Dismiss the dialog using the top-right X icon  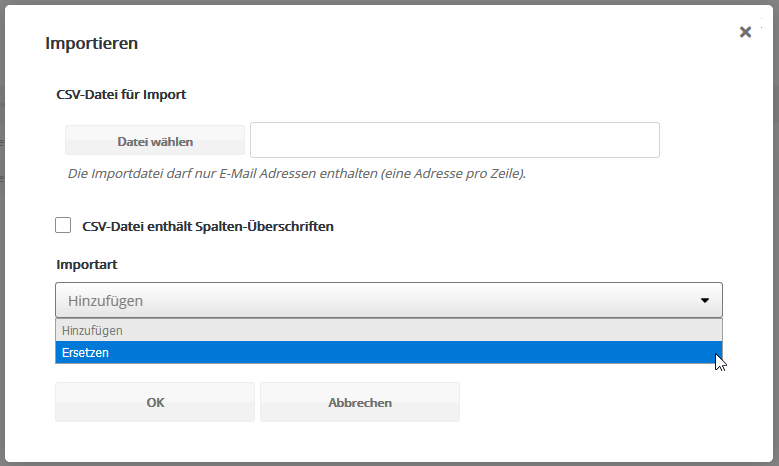tap(745, 32)
